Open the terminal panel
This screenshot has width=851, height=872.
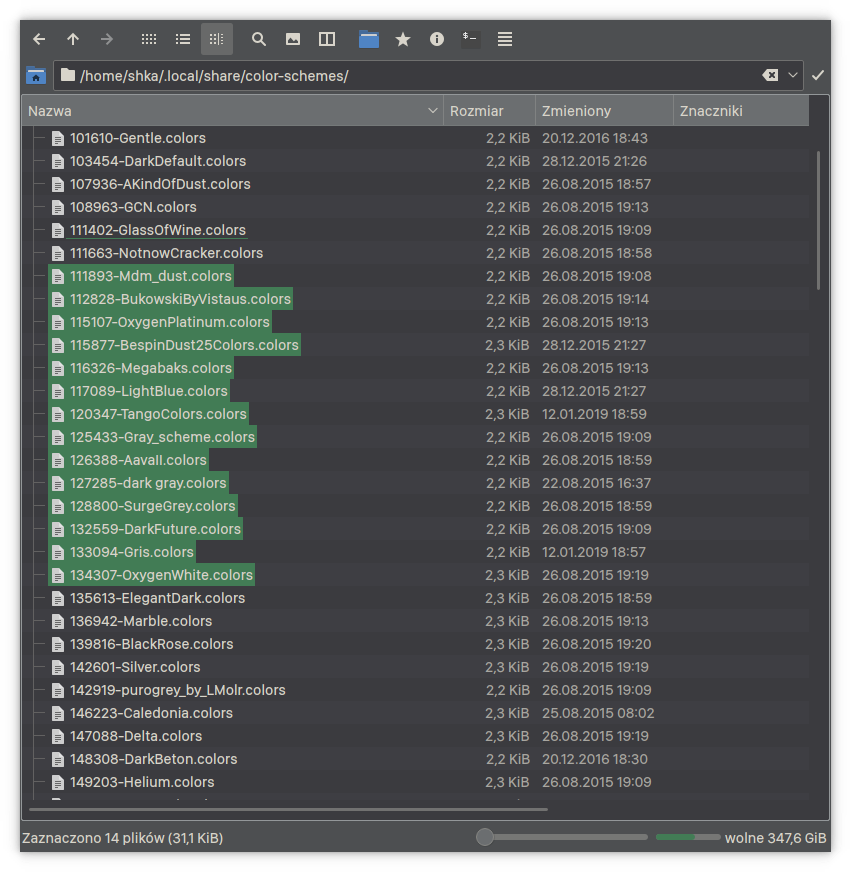pyautogui.click(x=471, y=39)
